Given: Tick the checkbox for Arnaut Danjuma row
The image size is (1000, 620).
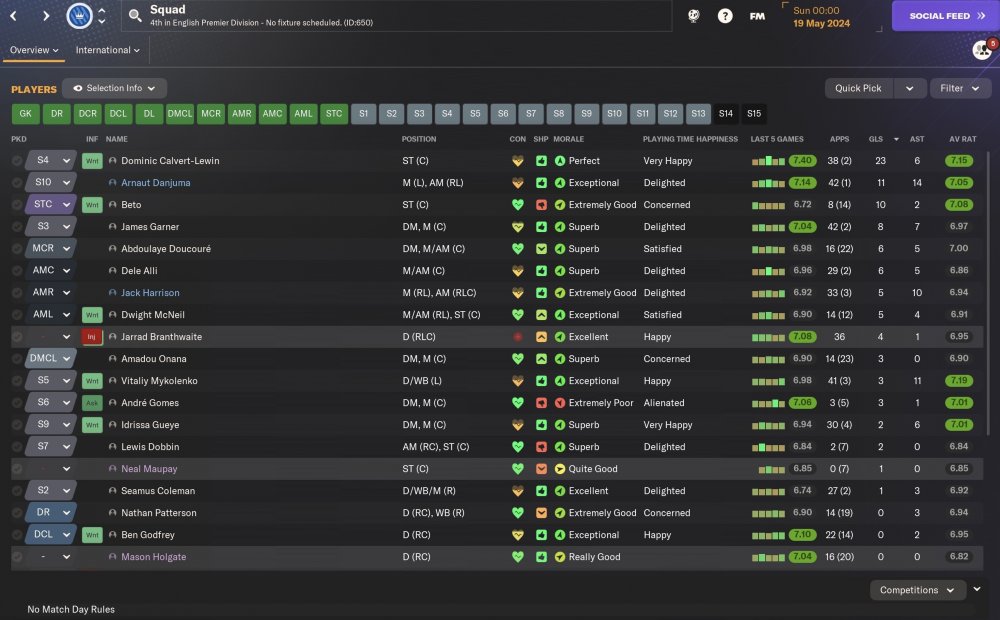Looking at the screenshot, I should (x=17, y=182).
